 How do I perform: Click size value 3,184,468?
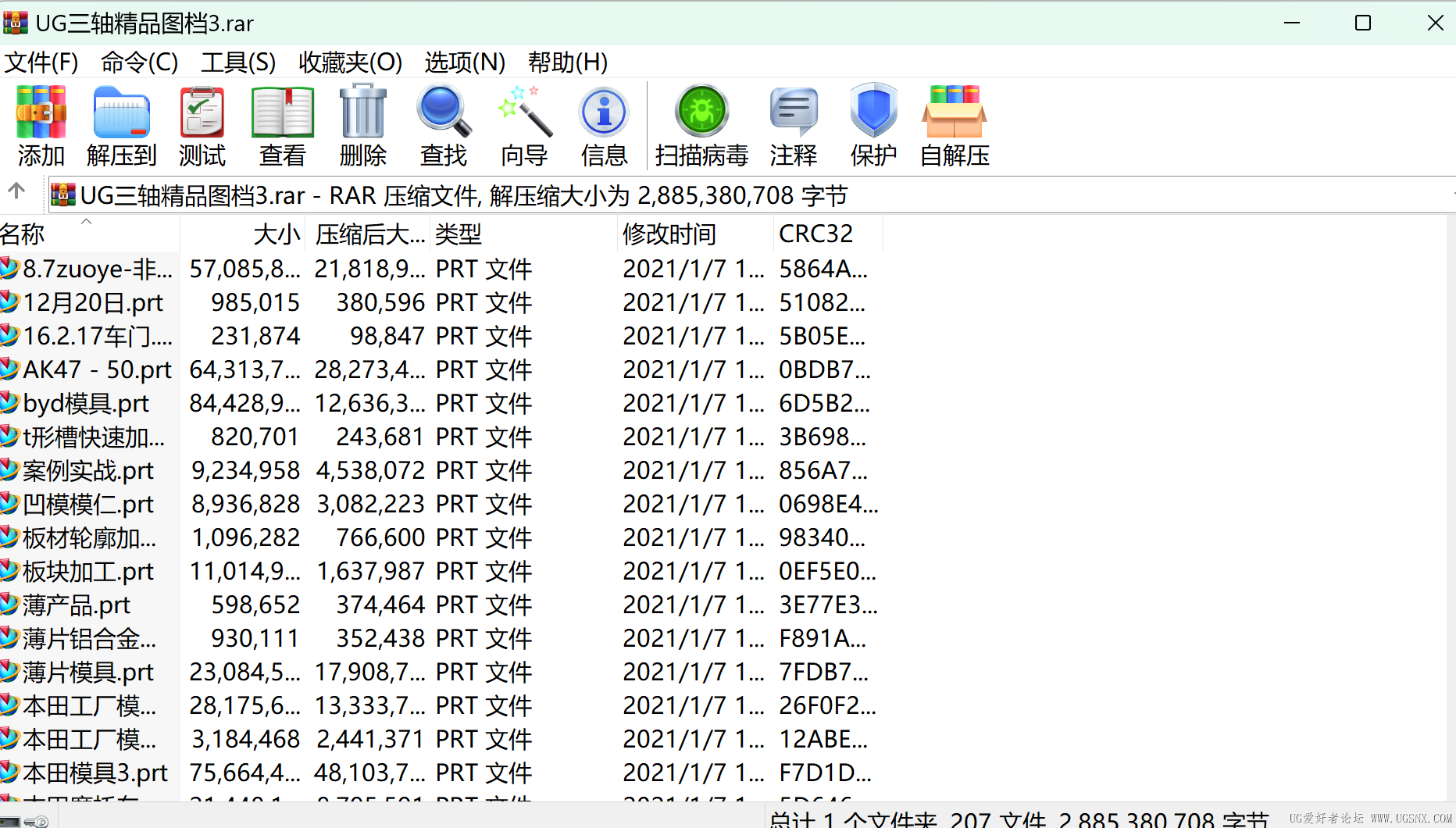pyautogui.click(x=246, y=739)
